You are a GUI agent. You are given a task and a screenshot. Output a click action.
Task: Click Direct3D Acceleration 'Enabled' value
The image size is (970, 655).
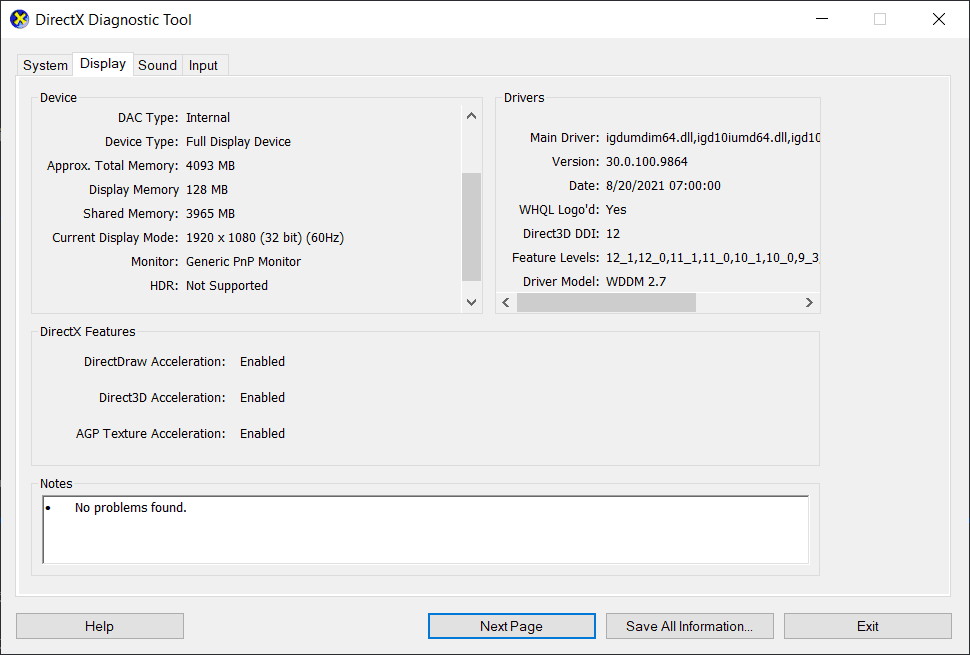coord(262,398)
